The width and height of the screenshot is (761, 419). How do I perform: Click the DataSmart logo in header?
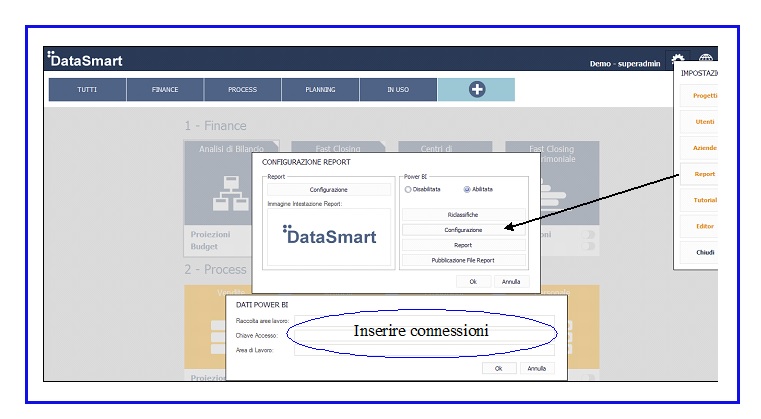click(85, 59)
